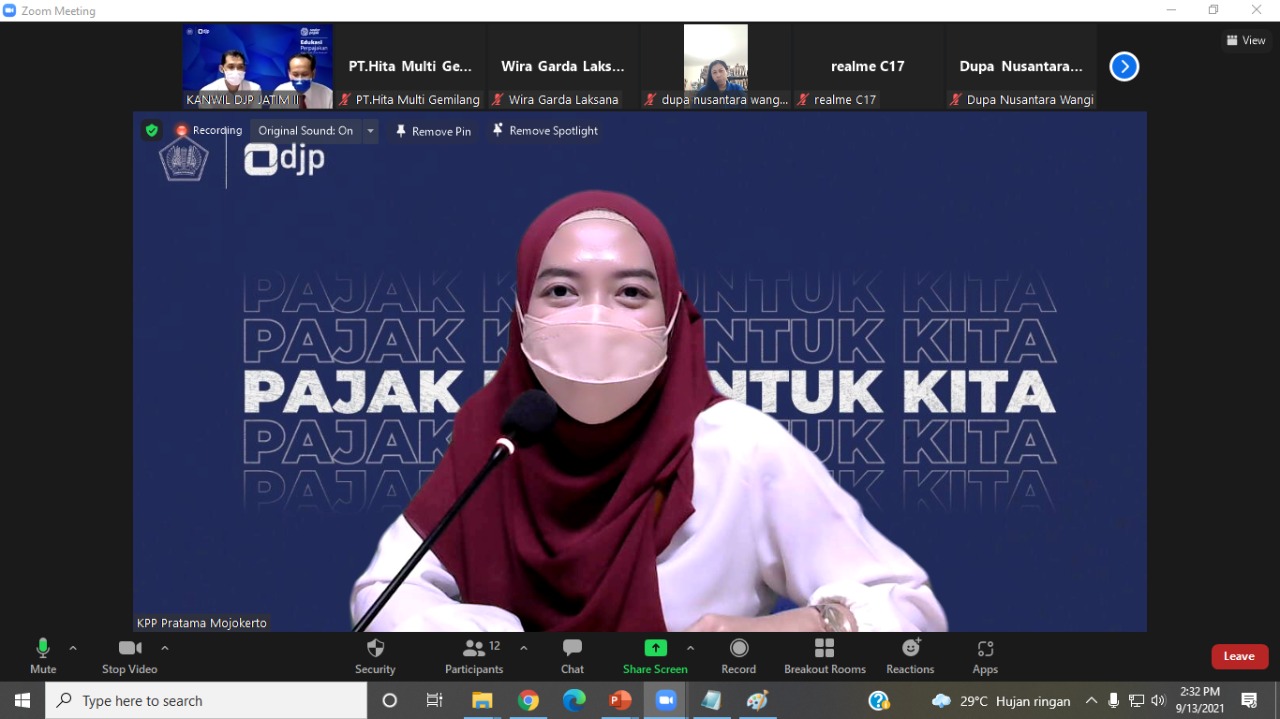Screen dimensions: 1280x719
Task: Expand audio options arrow beside Mute
Action: click(x=73, y=648)
